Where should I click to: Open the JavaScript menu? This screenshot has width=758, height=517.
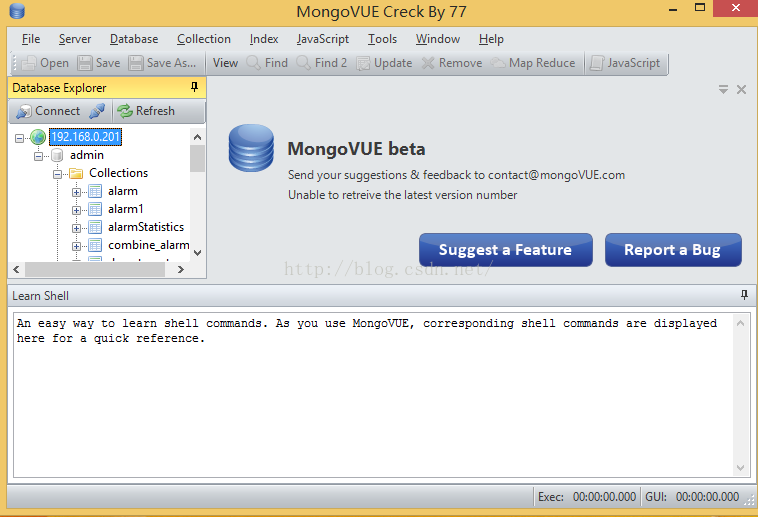(323, 39)
